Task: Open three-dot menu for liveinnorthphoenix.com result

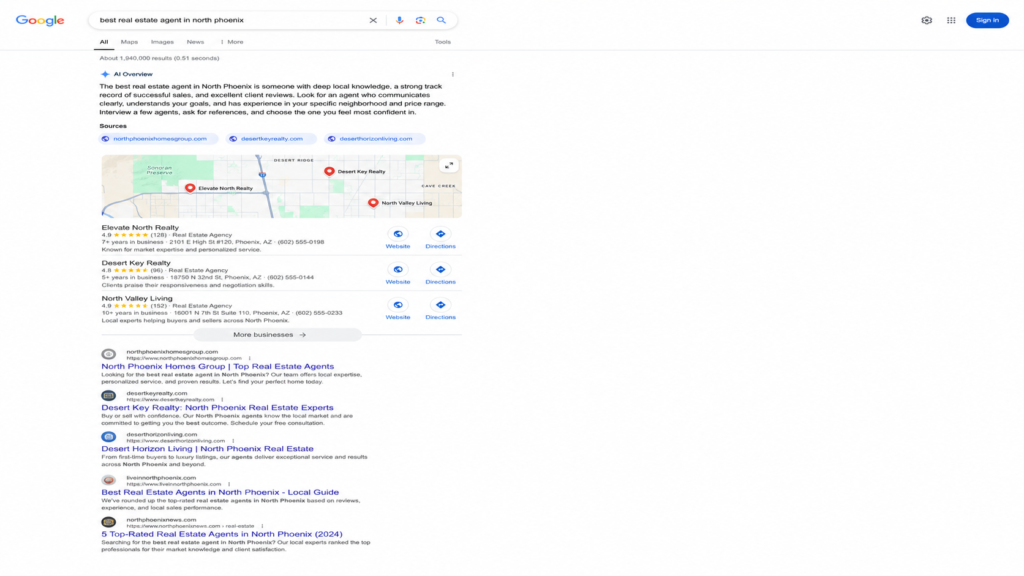Action: 229,484
